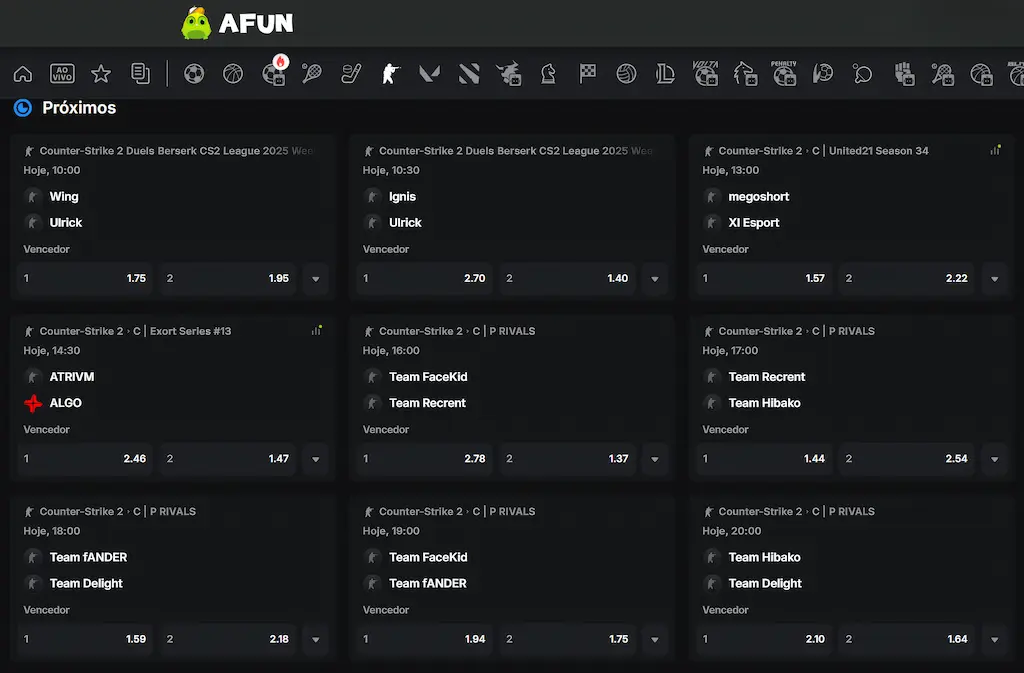
Task: Select the basketball sport icon
Action: 233,74
